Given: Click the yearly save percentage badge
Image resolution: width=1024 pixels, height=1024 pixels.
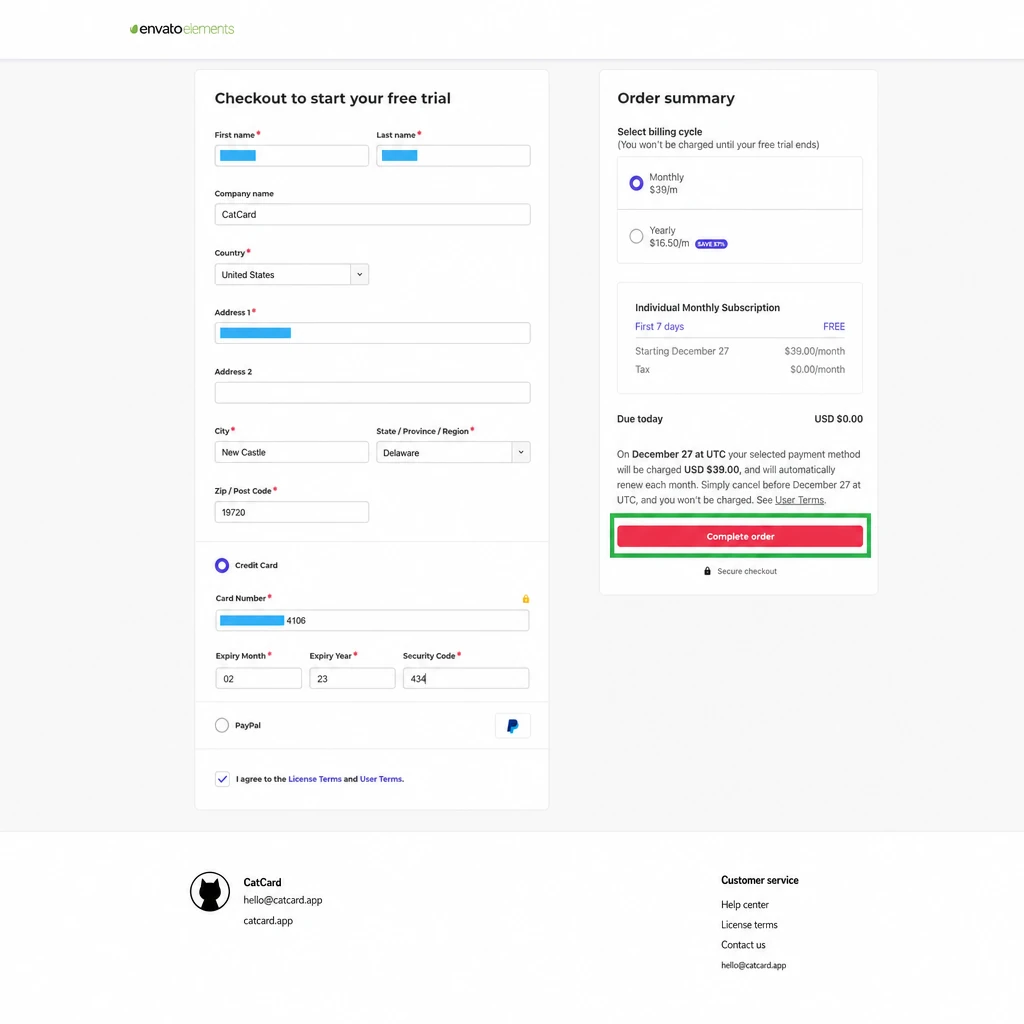Looking at the screenshot, I should click(x=711, y=244).
